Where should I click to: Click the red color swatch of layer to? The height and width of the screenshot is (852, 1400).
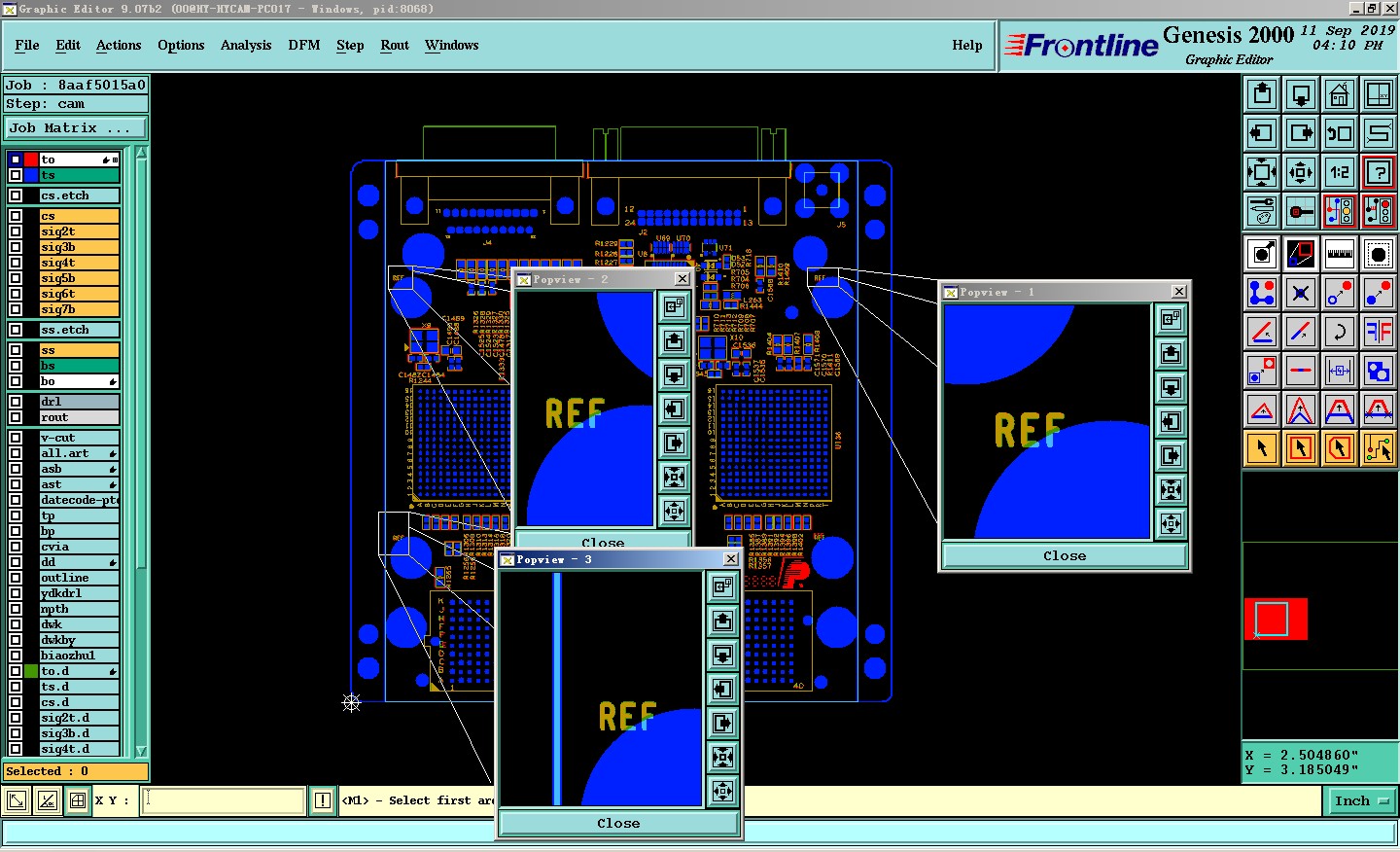[31, 160]
